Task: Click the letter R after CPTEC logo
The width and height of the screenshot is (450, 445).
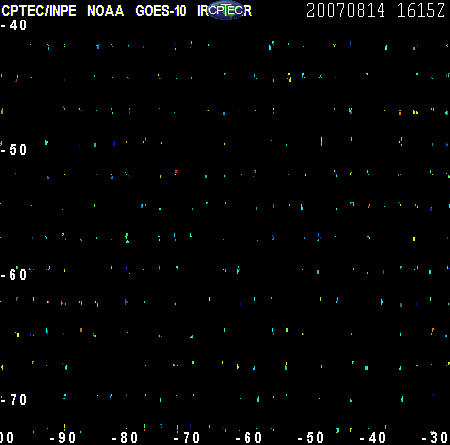Action: pyautogui.click(x=247, y=11)
